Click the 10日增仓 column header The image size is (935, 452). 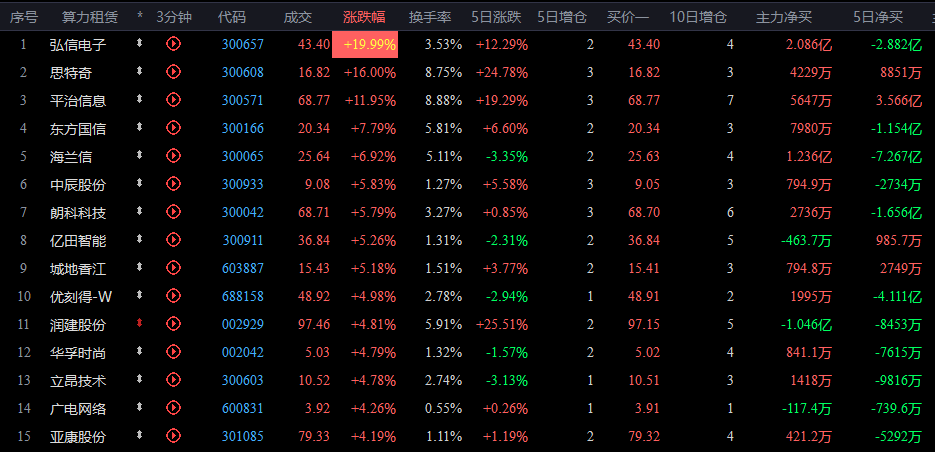point(698,18)
